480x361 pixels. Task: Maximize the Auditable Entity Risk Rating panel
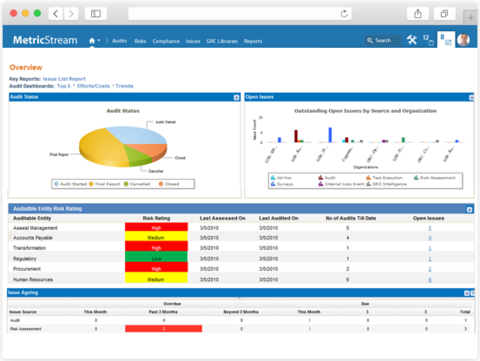469,209
